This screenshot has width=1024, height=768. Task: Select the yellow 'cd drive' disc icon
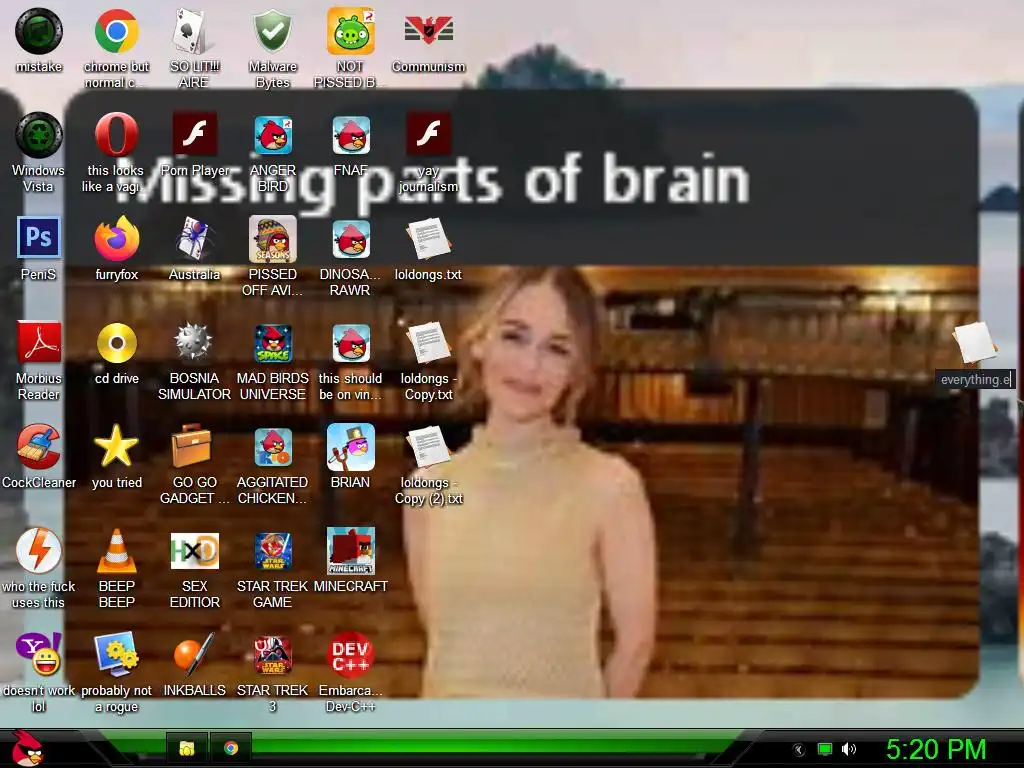tap(116, 343)
